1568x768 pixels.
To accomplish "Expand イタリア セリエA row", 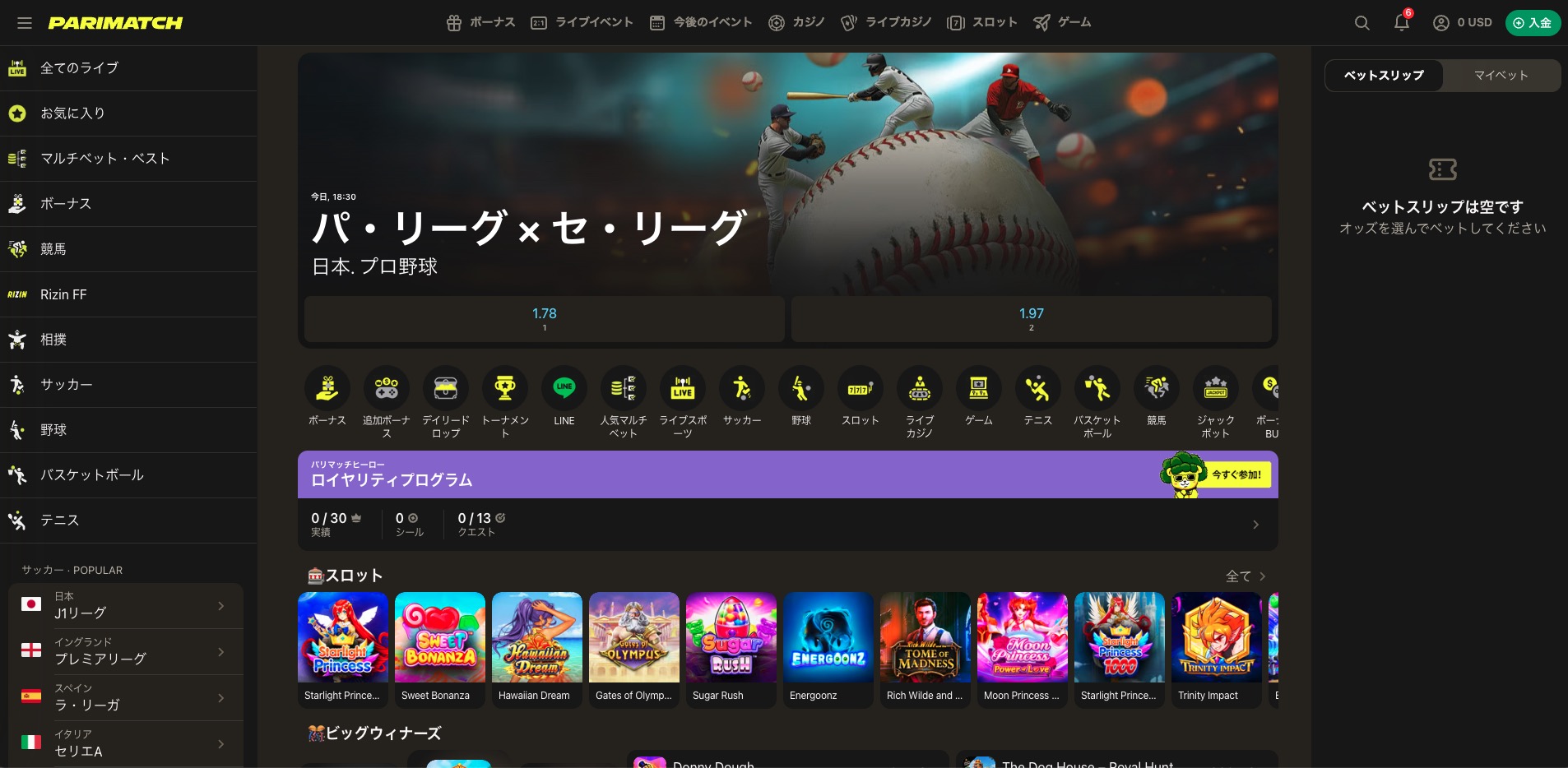I will point(126,743).
